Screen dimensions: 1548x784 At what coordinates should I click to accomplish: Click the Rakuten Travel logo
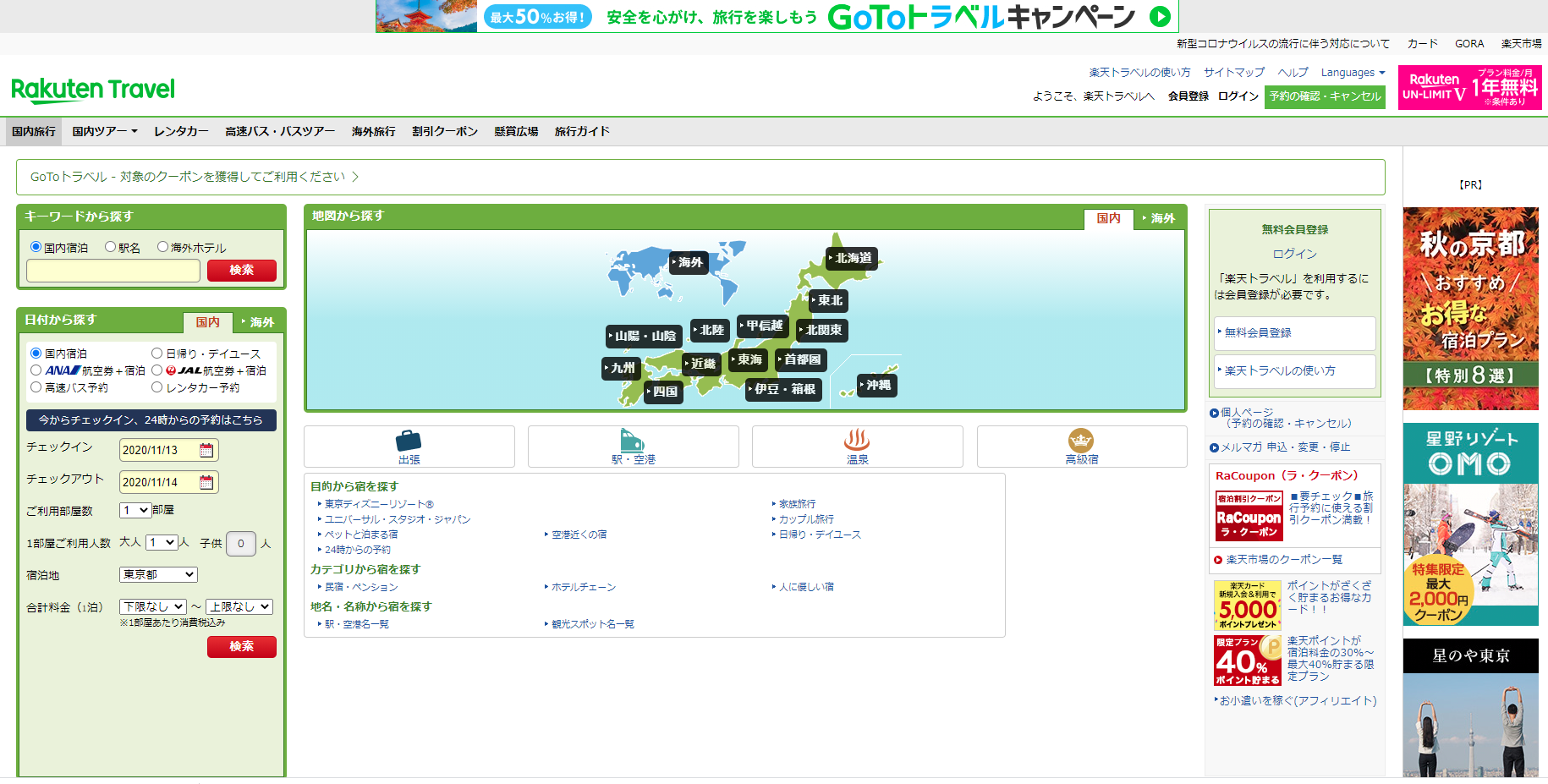coord(93,90)
